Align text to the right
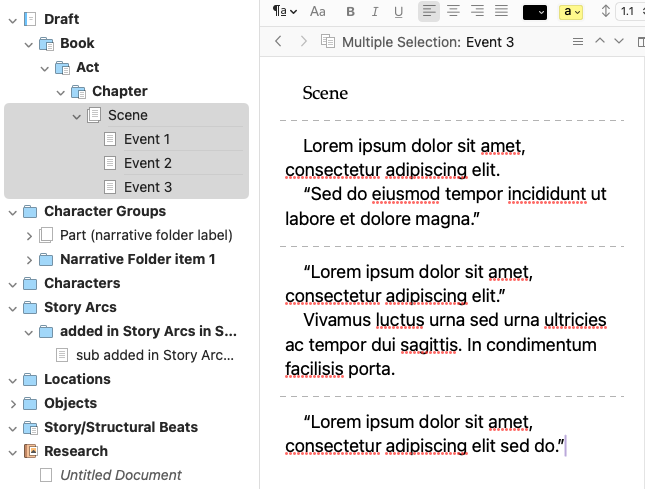The image size is (645, 489). tap(477, 12)
